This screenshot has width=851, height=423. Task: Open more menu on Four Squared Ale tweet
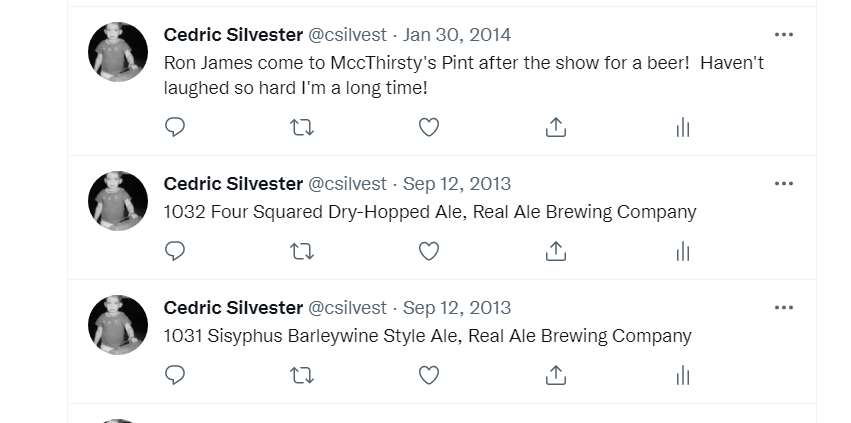coord(784,183)
